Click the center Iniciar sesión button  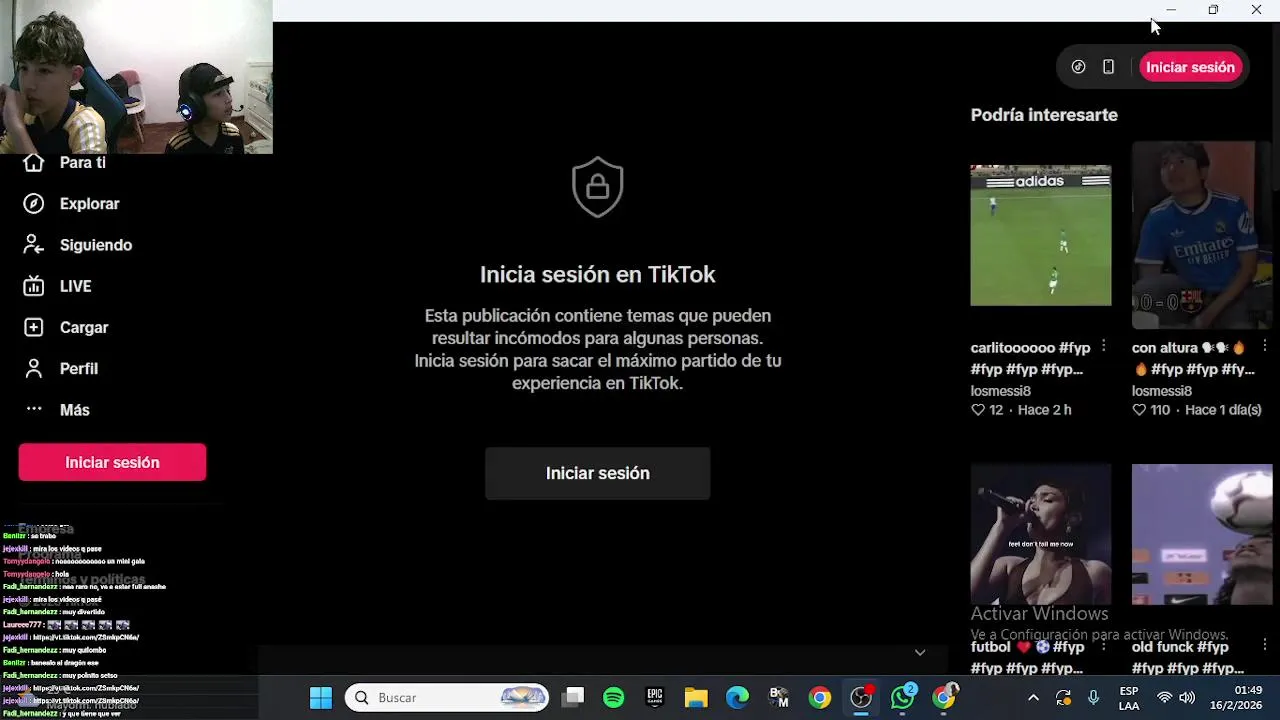tap(598, 473)
